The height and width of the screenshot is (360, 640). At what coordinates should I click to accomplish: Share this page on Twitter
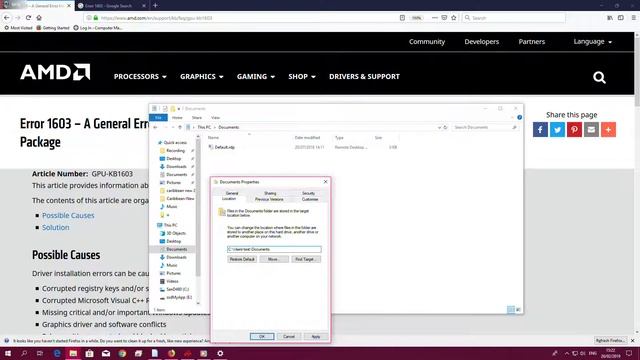[x=557, y=130]
